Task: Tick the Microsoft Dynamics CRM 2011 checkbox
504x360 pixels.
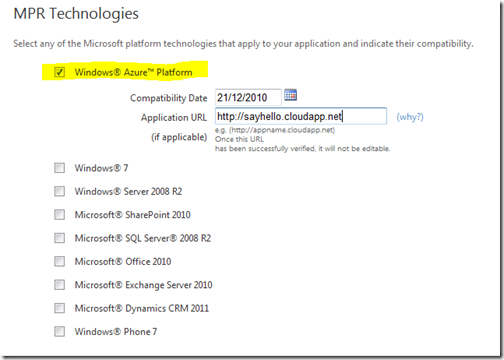Action: pos(60,308)
